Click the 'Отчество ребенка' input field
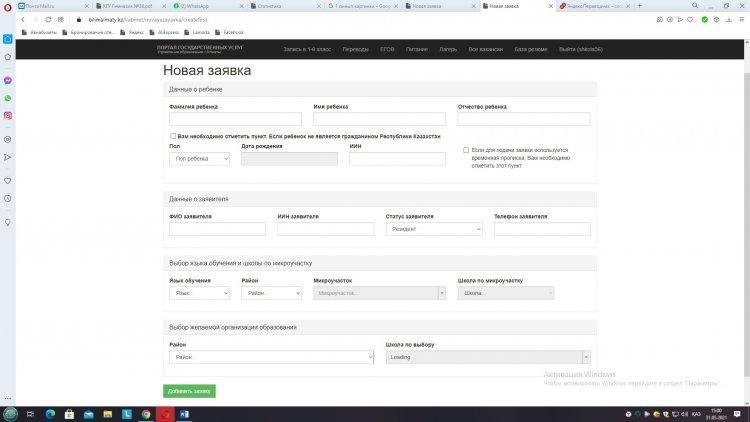The height and width of the screenshot is (422, 750). 524,119
